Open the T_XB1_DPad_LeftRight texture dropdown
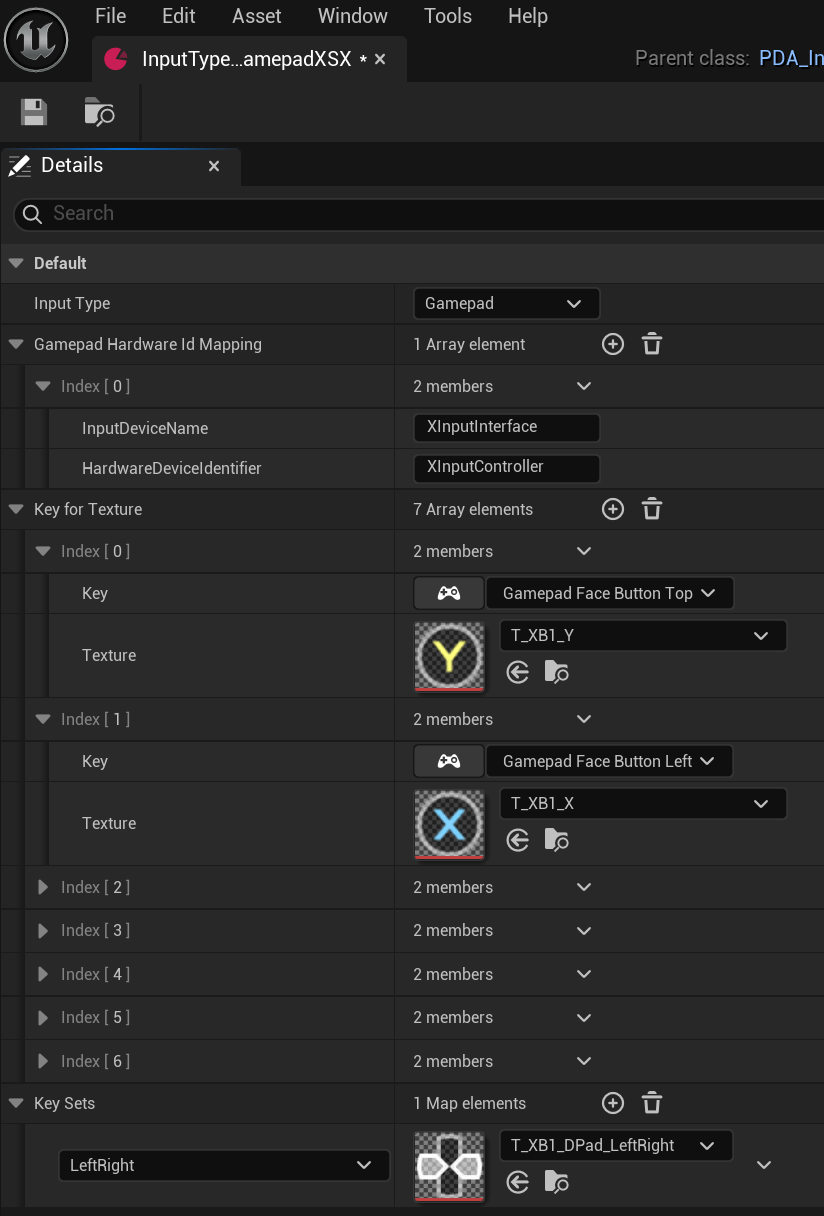This screenshot has width=824, height=1216. pos(615,1145)
